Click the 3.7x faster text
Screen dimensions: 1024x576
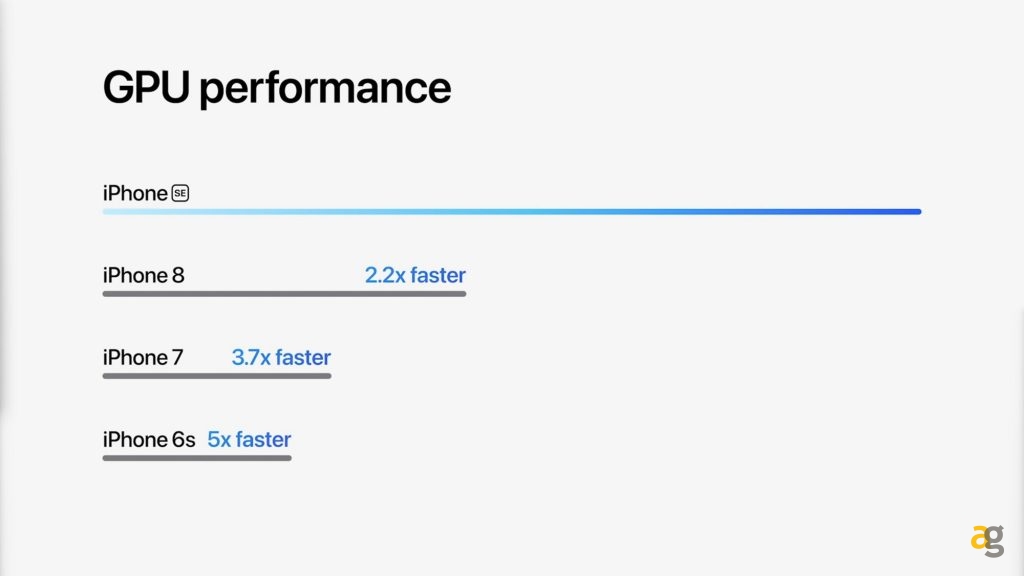[x=281, y=357]
